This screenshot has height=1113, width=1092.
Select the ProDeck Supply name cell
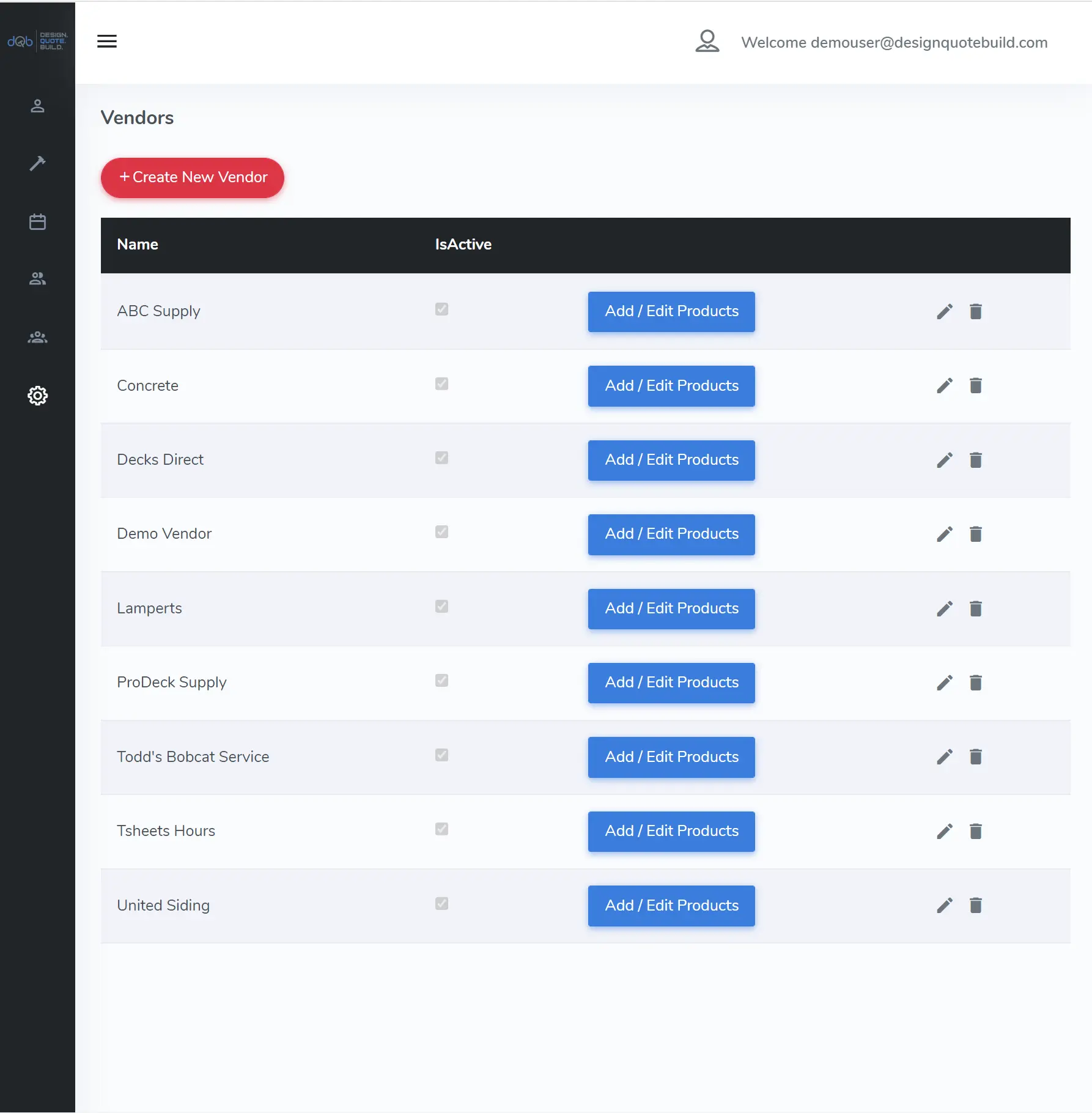(x=171, y=682)
